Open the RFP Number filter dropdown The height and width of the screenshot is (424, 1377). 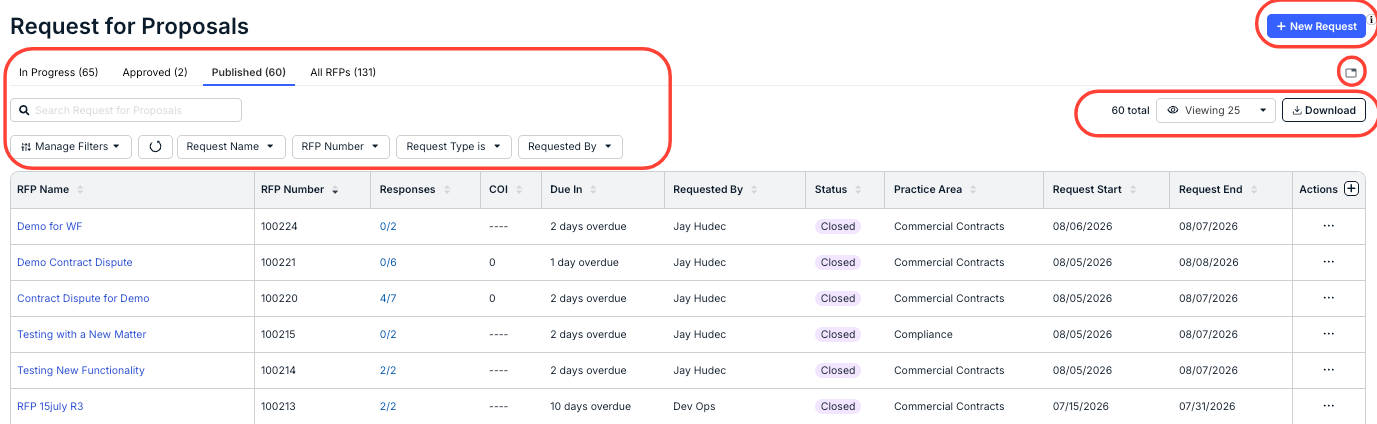point(340,146)
